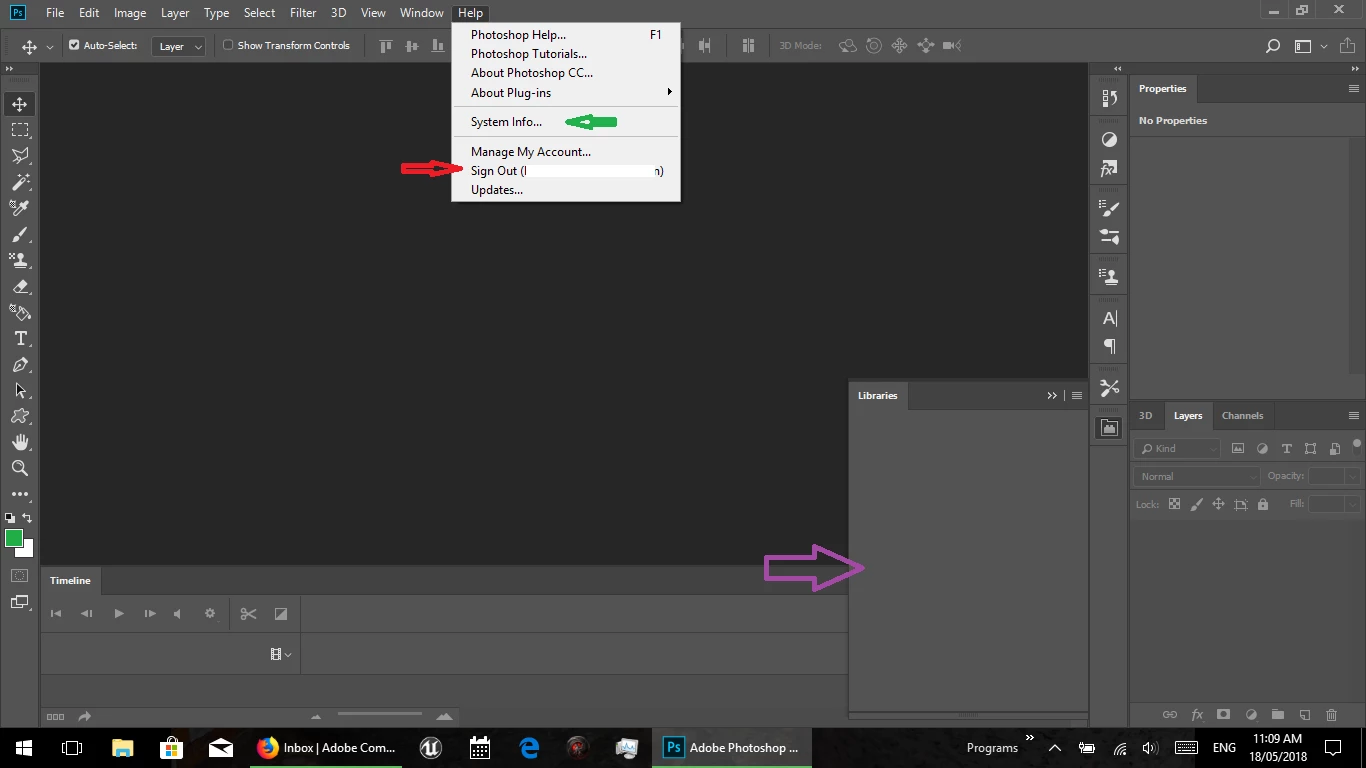The height and width of the screenshot is (768, 1366).
Task: Click the Timeline zoom slider bar
Action: click(380, 714)
